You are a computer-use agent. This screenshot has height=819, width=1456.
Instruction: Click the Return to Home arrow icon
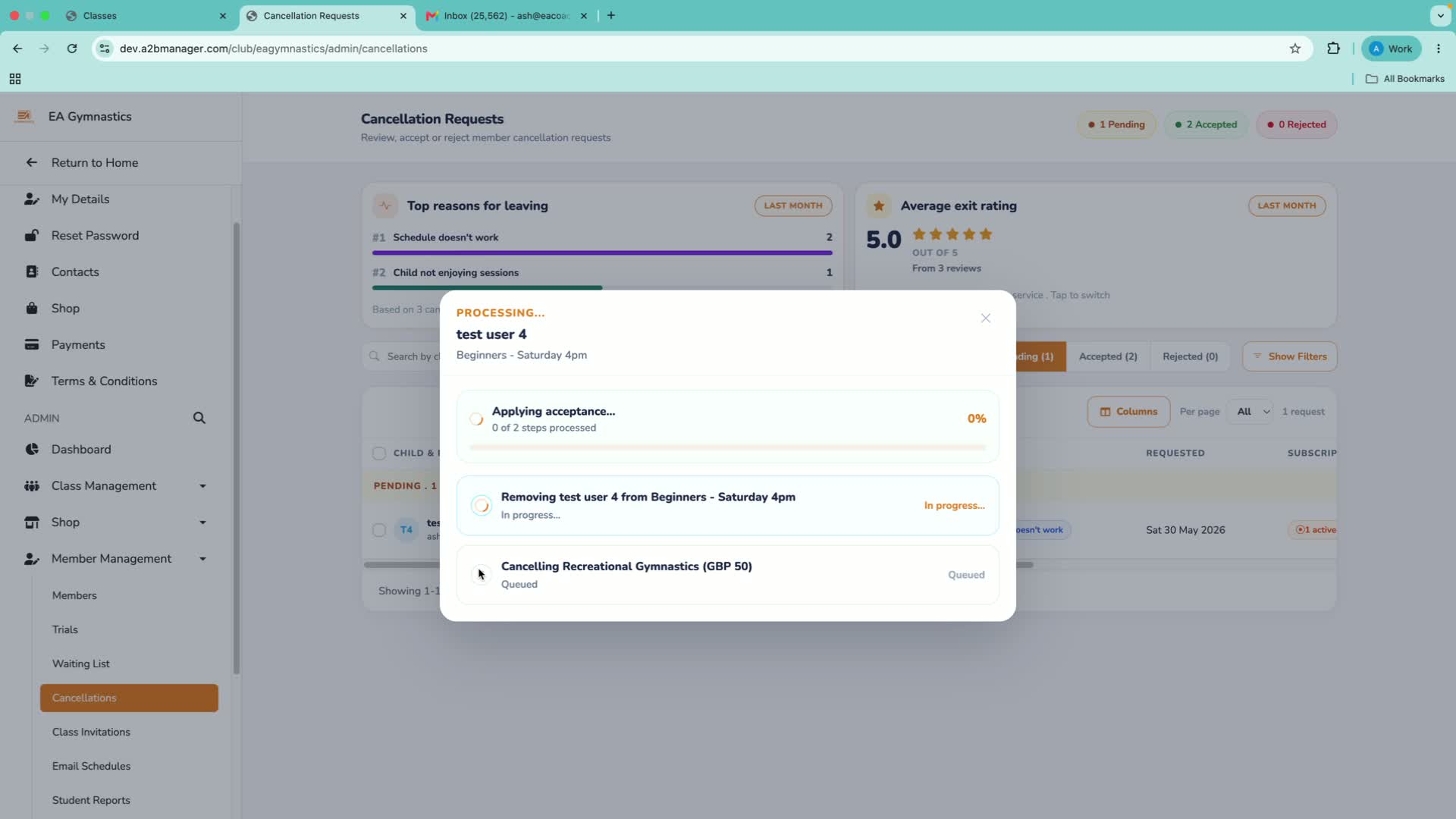(31, 162)
